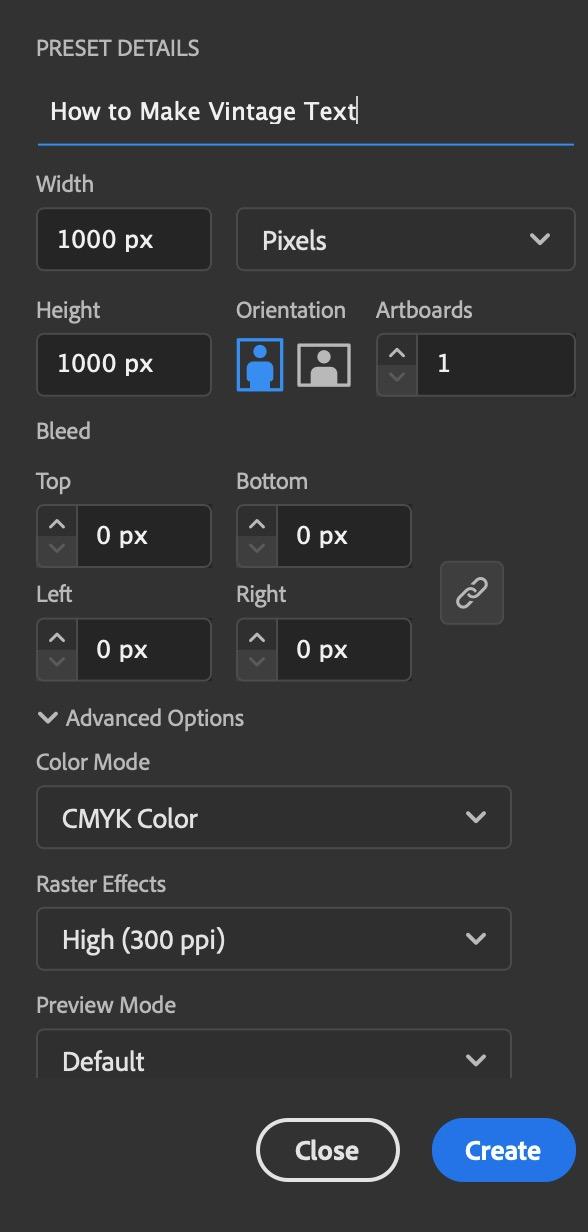Open the Pixels units dropdown
Image resolution: width=588 pixels, height=1232 pixels.
pos(406,239)
